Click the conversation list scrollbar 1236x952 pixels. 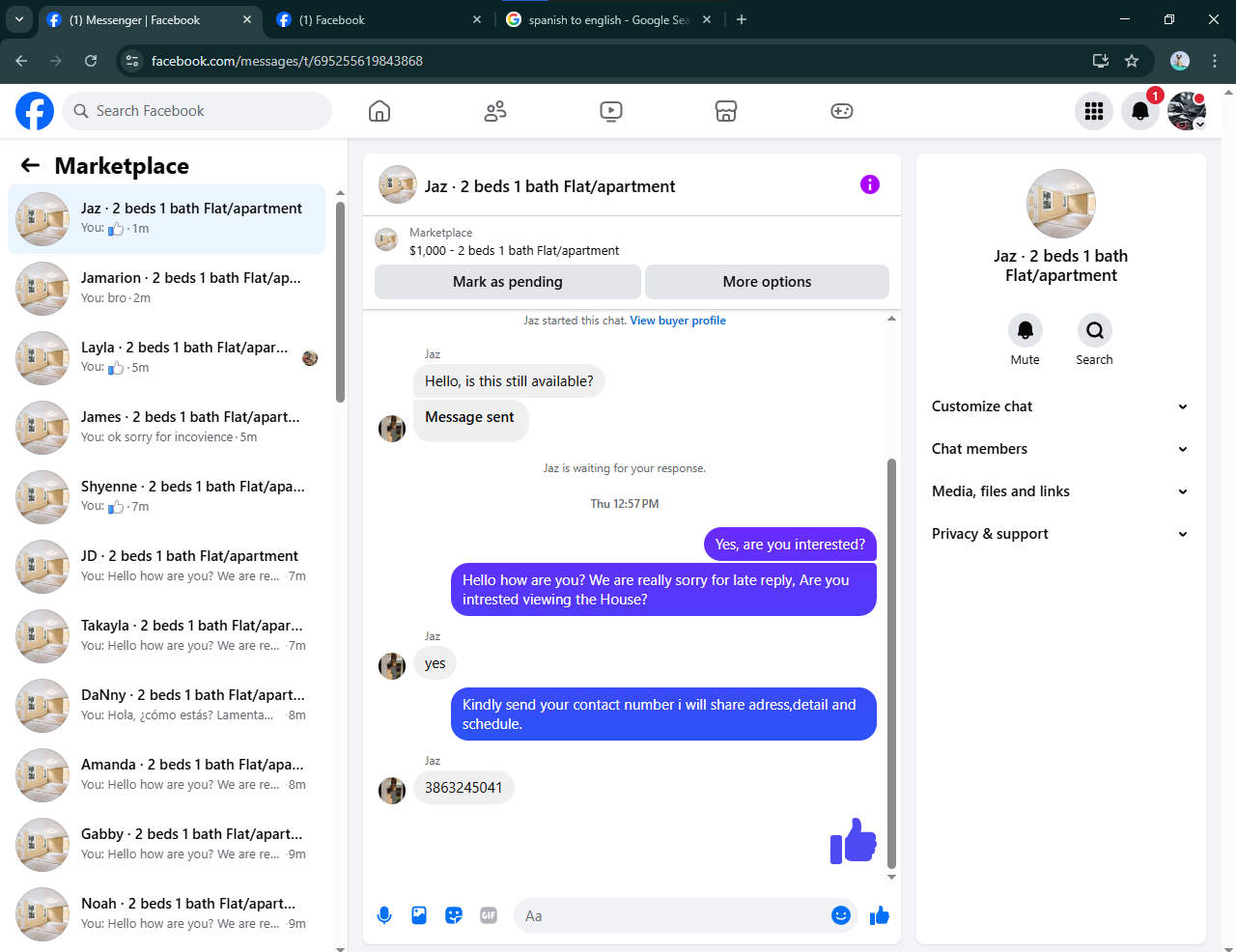[x=340, y=301]
